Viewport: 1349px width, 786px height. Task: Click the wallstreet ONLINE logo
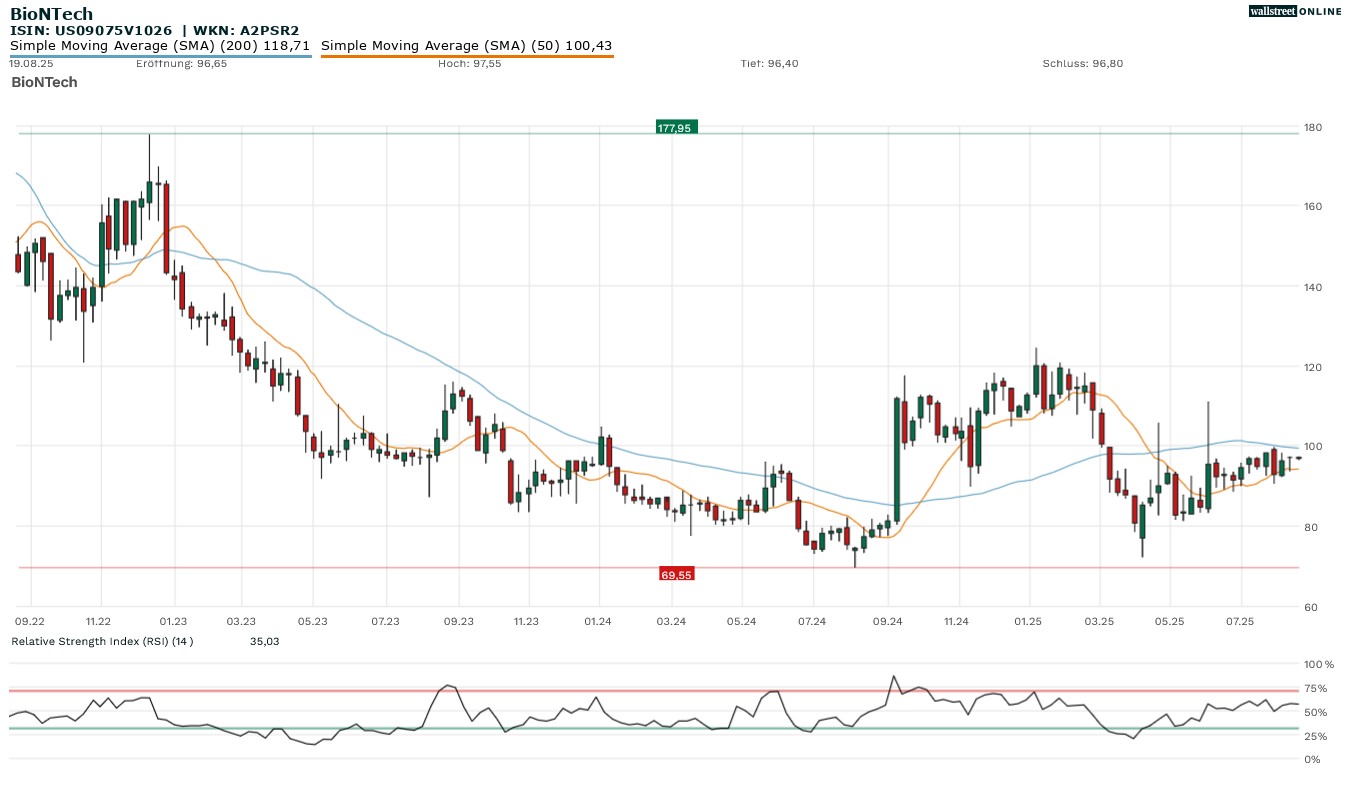pyautogui.click(x=1295, y=11)
